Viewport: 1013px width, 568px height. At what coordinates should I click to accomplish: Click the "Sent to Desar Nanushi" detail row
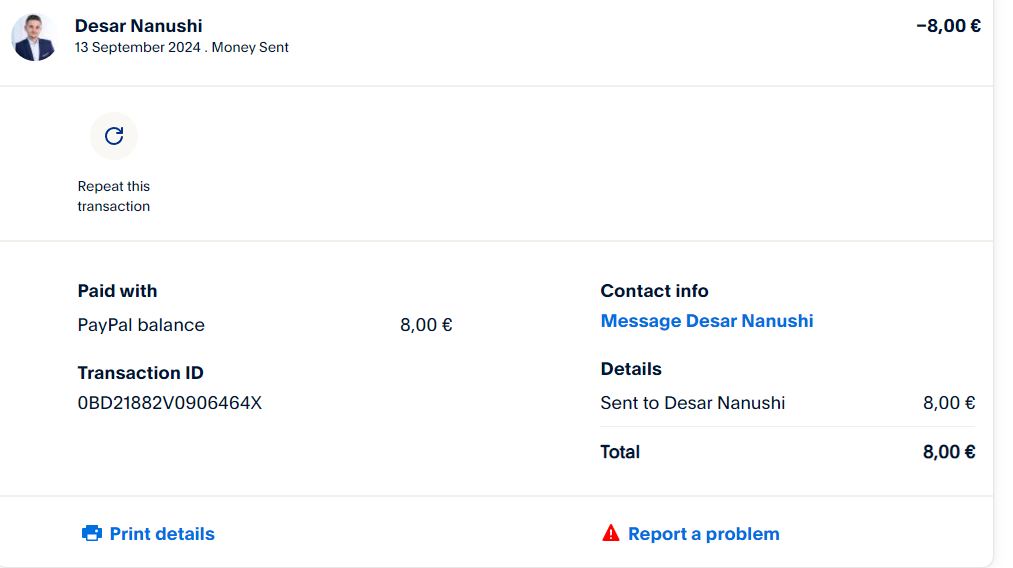(692, 403)
